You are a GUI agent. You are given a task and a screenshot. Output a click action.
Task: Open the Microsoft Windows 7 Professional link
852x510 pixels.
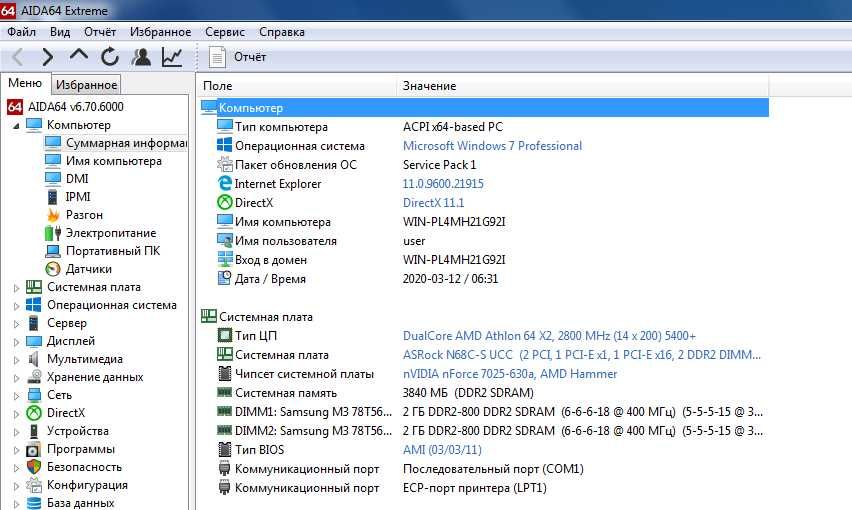[492, 146]
